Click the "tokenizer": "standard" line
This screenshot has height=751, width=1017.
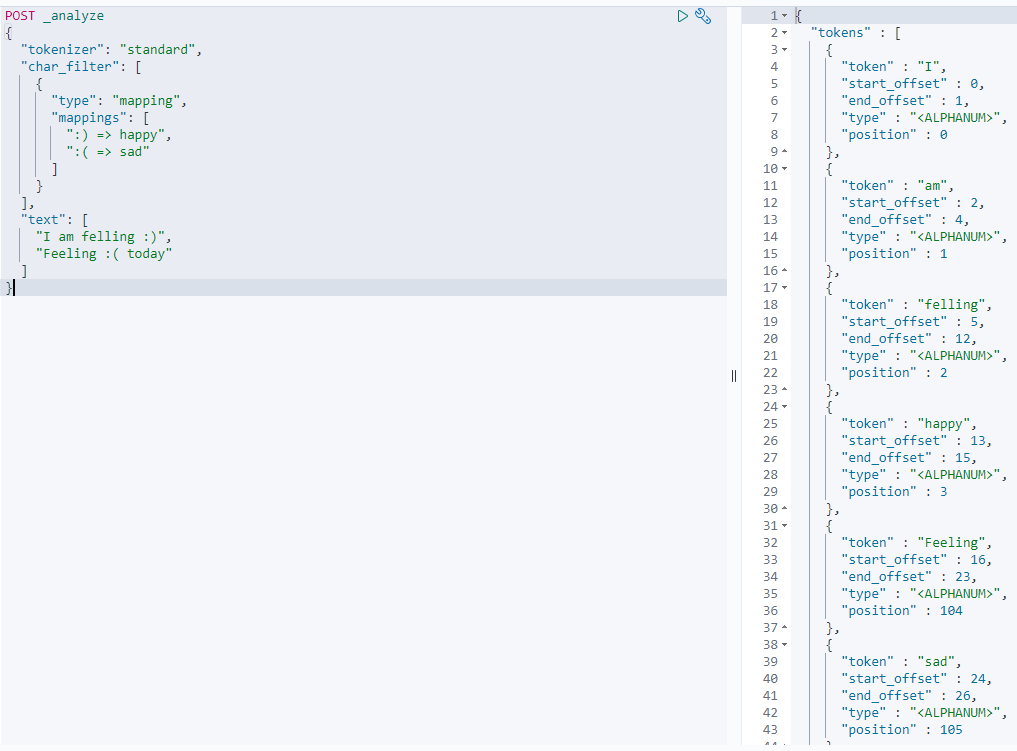pyautogui.click(x=112, y=50)
